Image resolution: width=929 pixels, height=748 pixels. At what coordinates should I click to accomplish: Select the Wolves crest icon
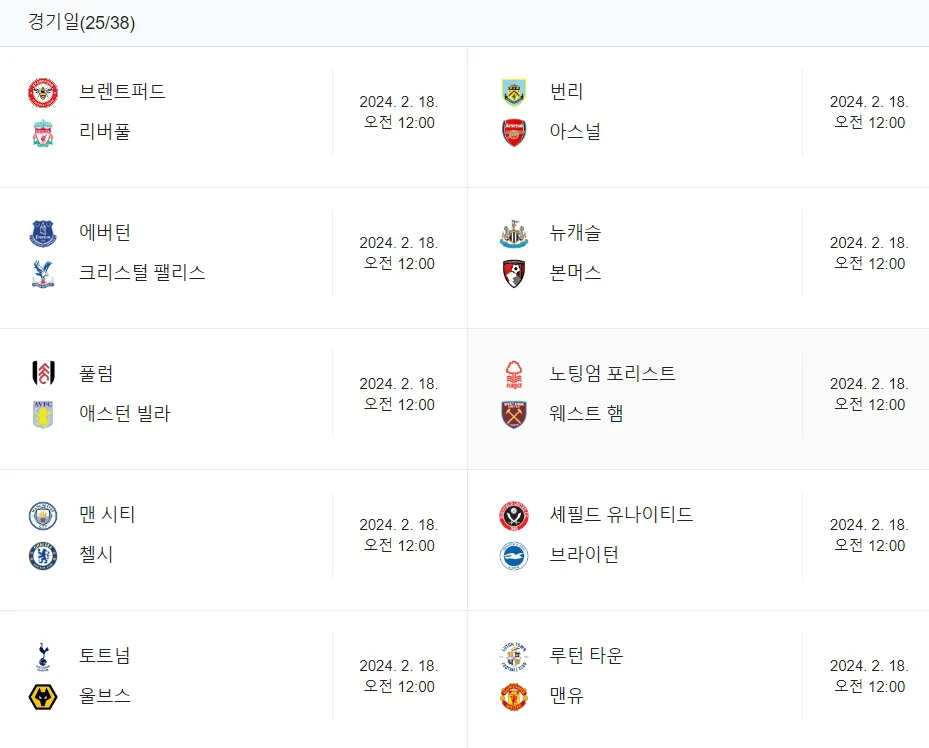(x=43, y=696)
